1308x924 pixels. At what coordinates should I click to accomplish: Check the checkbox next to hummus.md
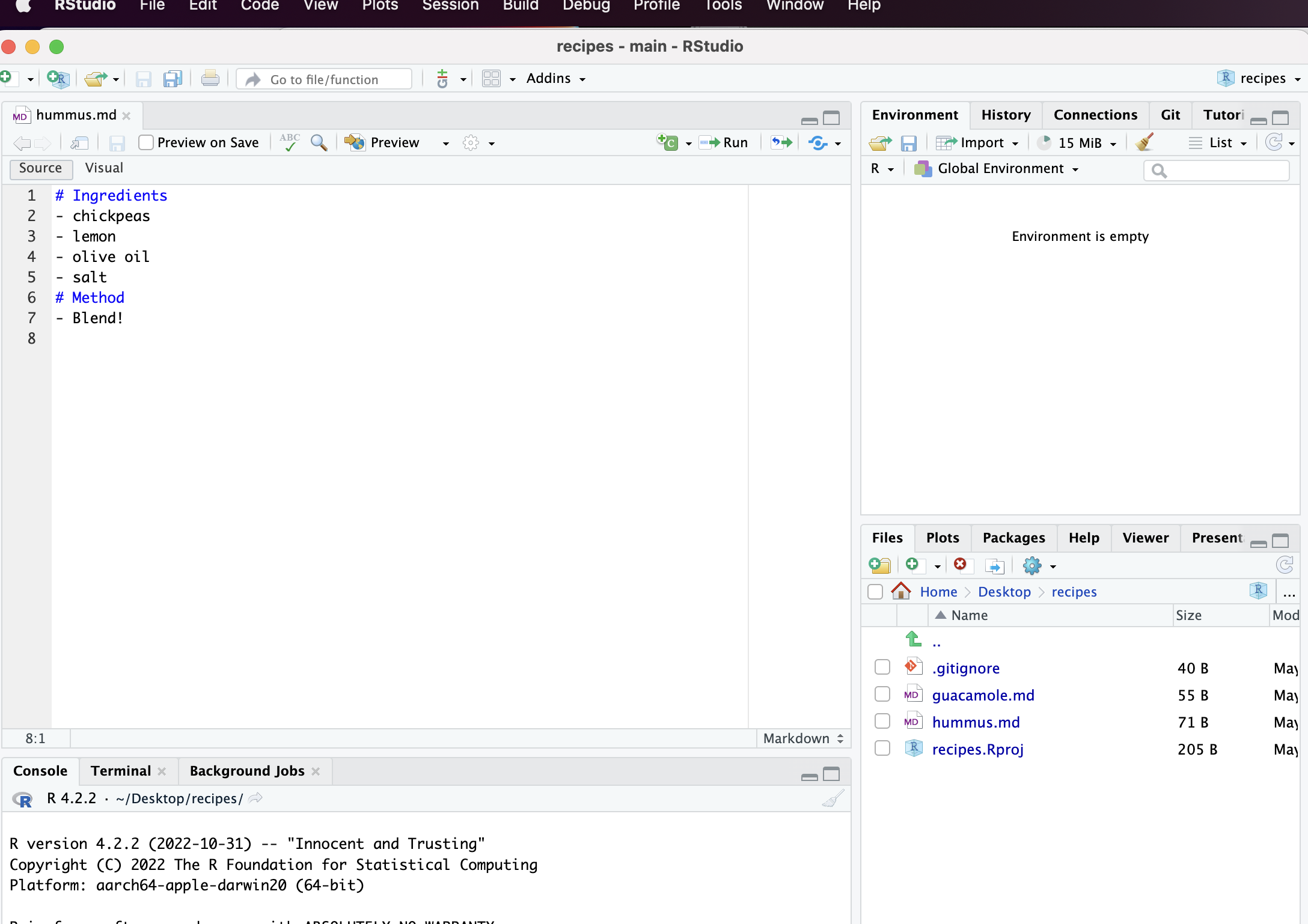882,720
